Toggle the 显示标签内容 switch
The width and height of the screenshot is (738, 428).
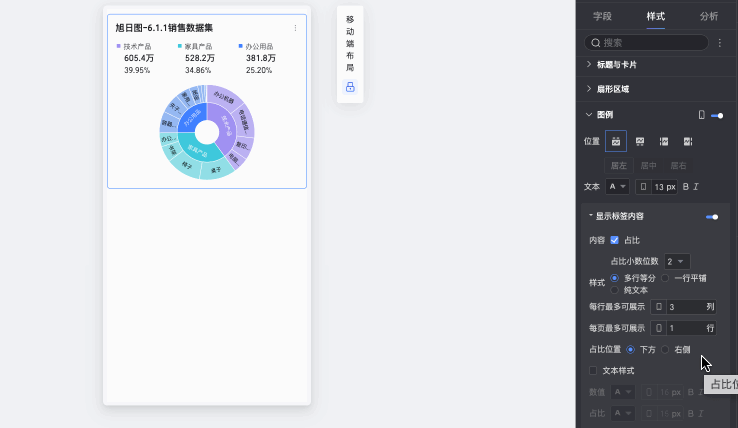712,217
